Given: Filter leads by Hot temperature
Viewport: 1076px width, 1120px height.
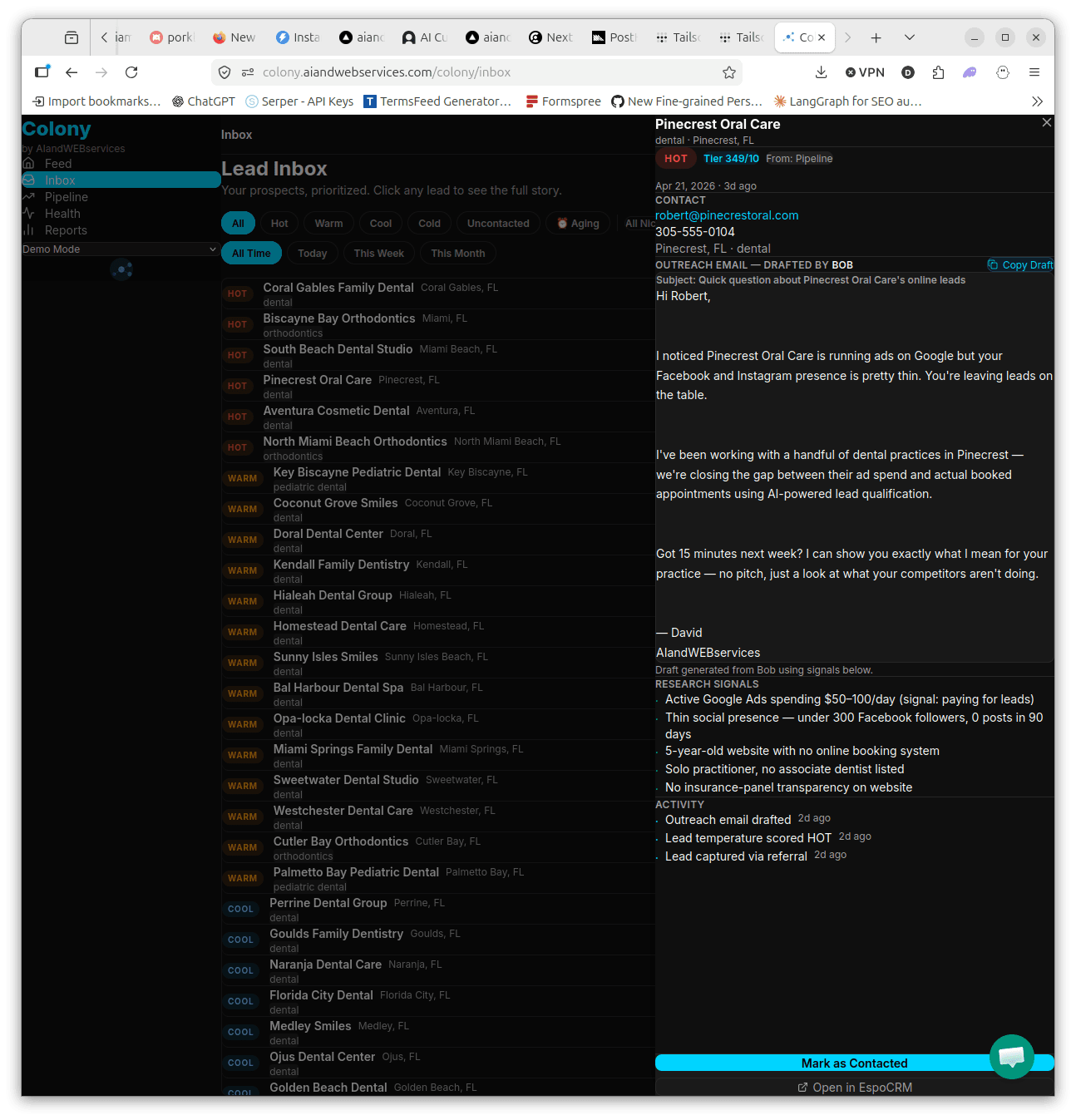Looking at the screenshot, I should click(279, 224).
